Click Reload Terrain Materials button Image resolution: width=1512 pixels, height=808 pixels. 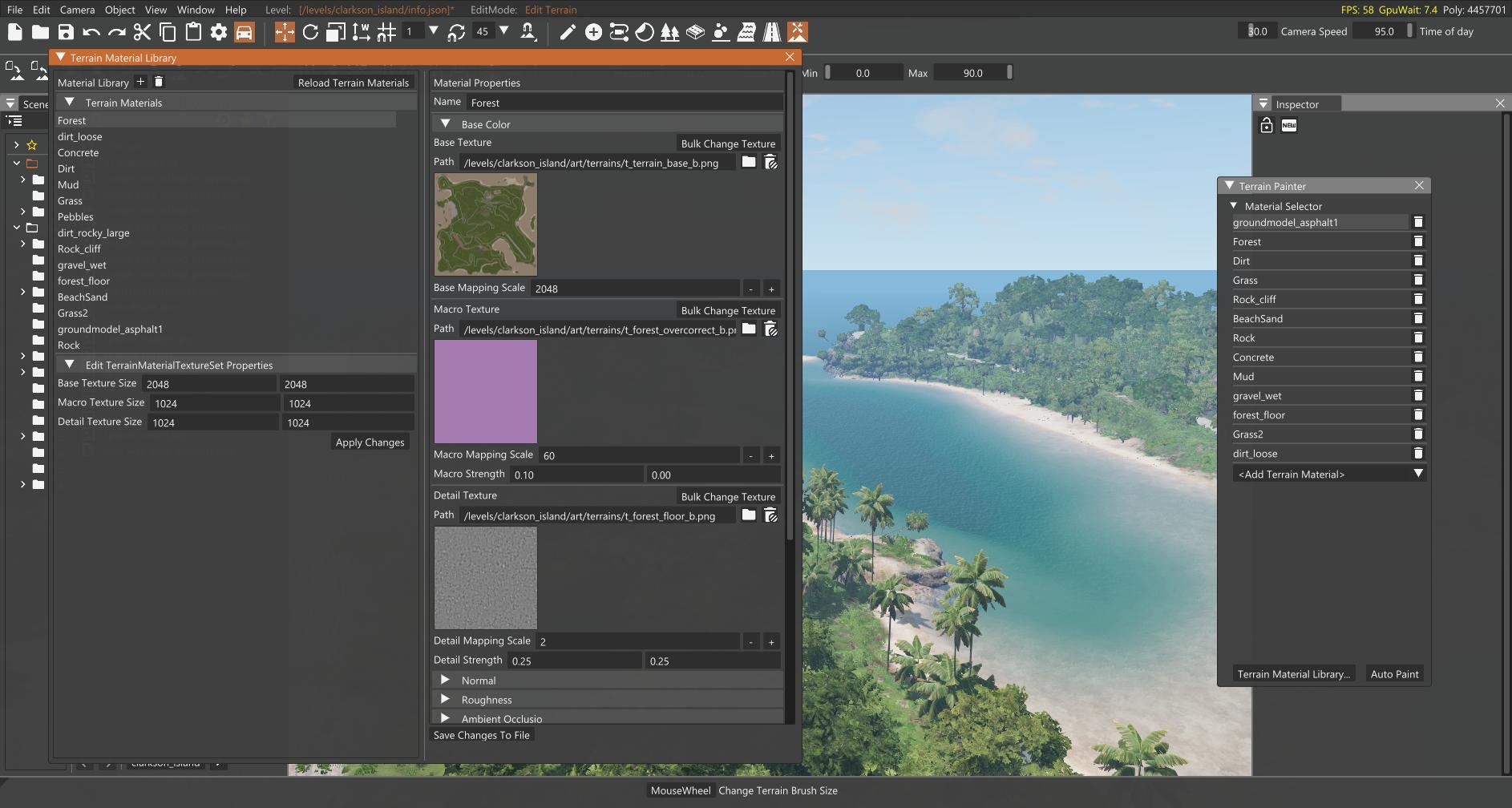pos(354,83)
